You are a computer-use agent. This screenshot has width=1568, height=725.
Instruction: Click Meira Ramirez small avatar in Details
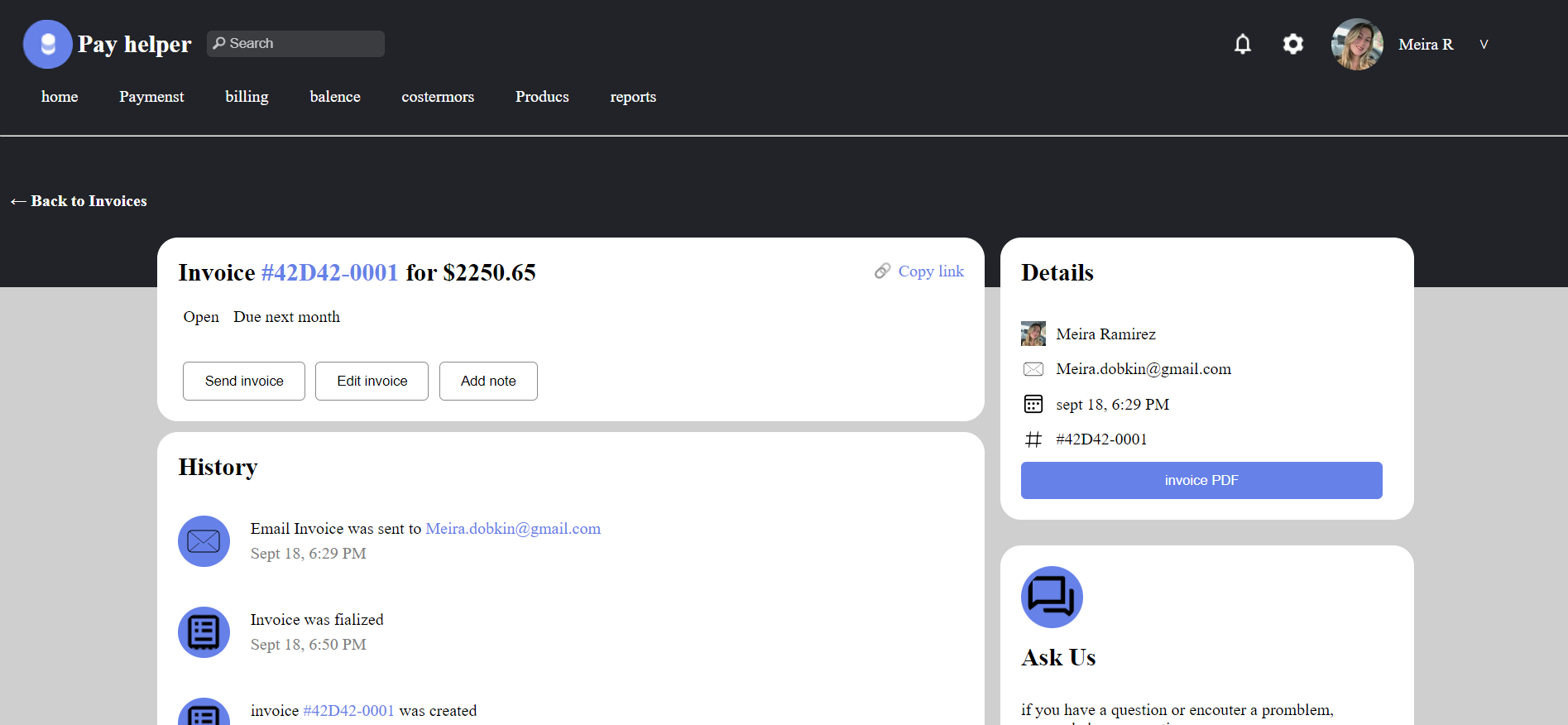(x=1033, y=334)
